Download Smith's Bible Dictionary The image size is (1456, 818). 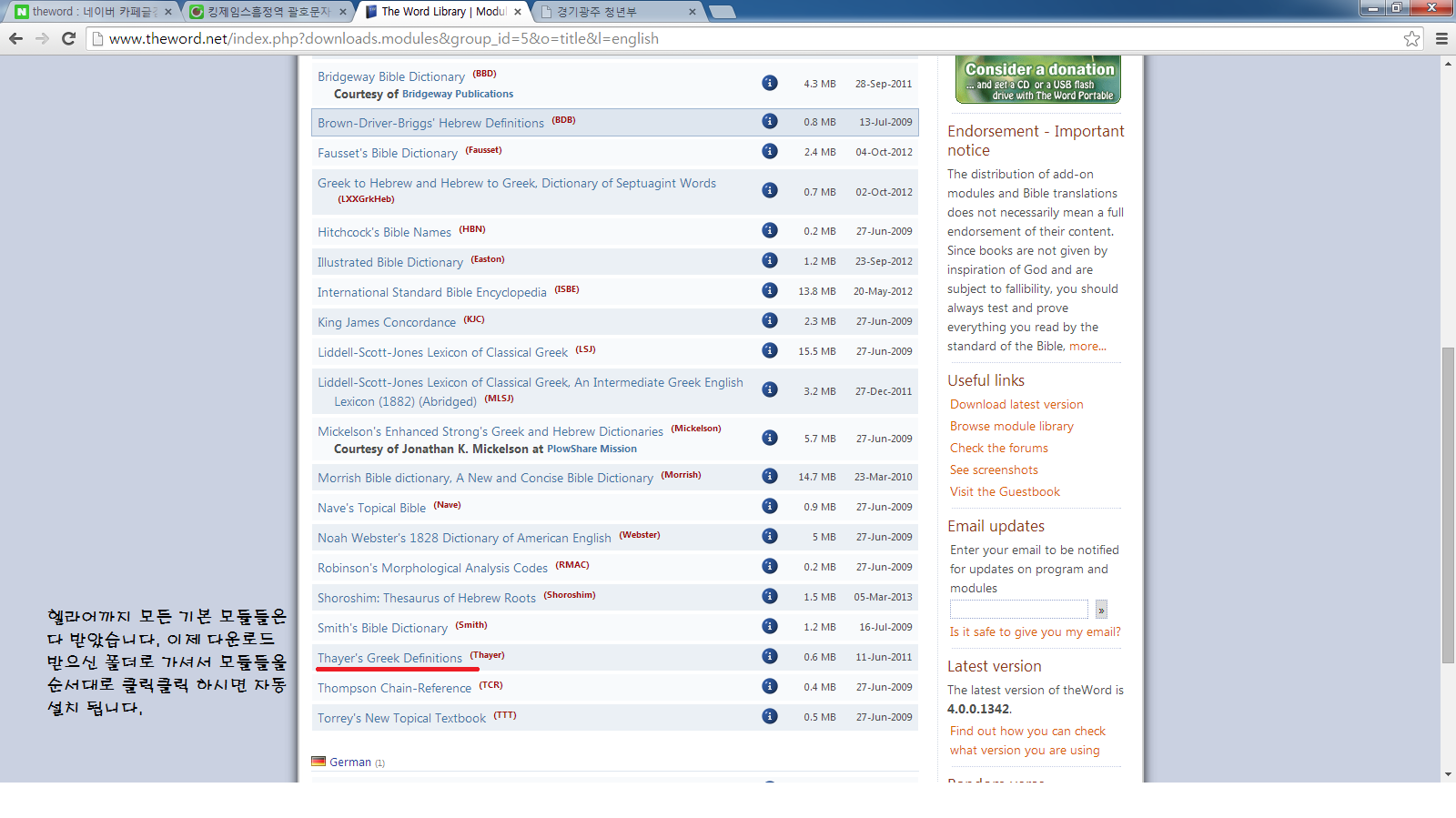(x=382, y=628)
